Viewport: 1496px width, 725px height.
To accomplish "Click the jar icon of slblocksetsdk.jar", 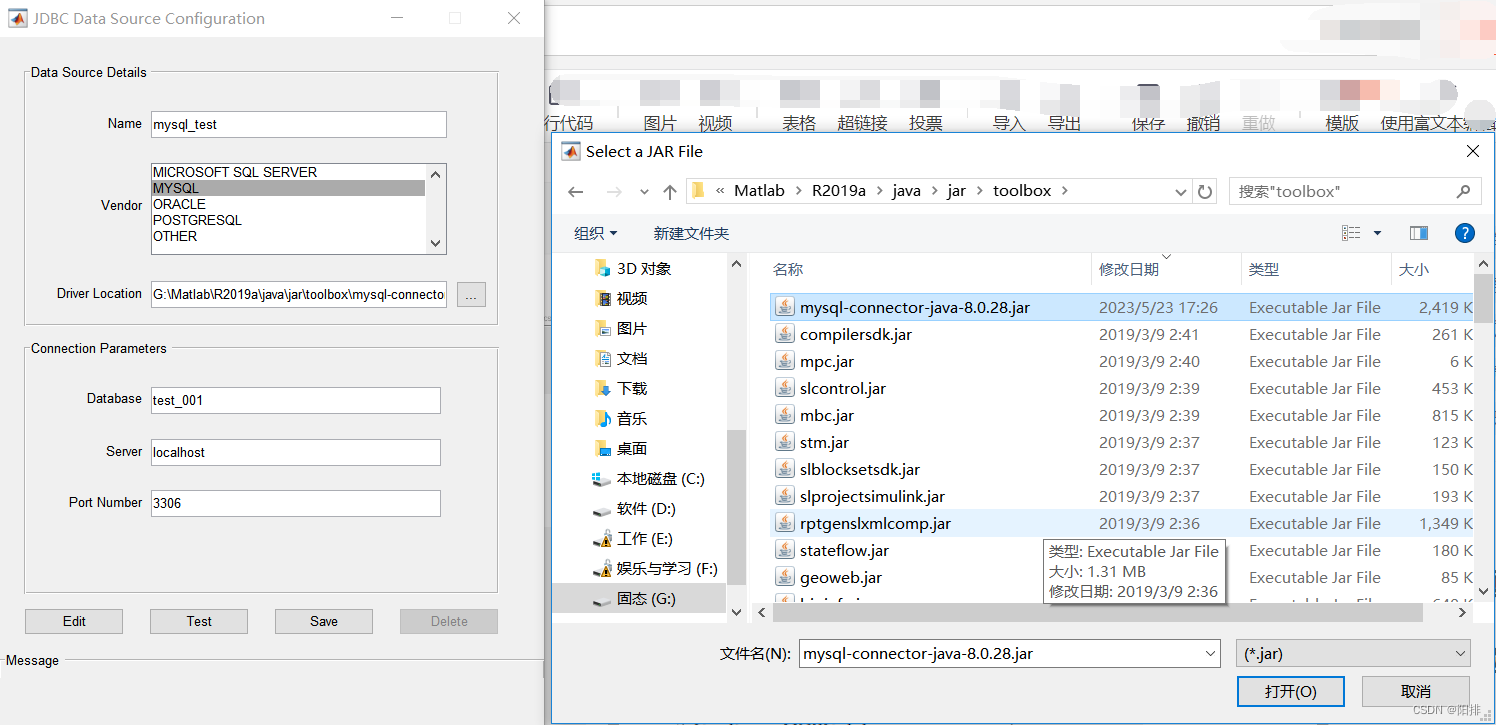I will [x=785, y=470].
